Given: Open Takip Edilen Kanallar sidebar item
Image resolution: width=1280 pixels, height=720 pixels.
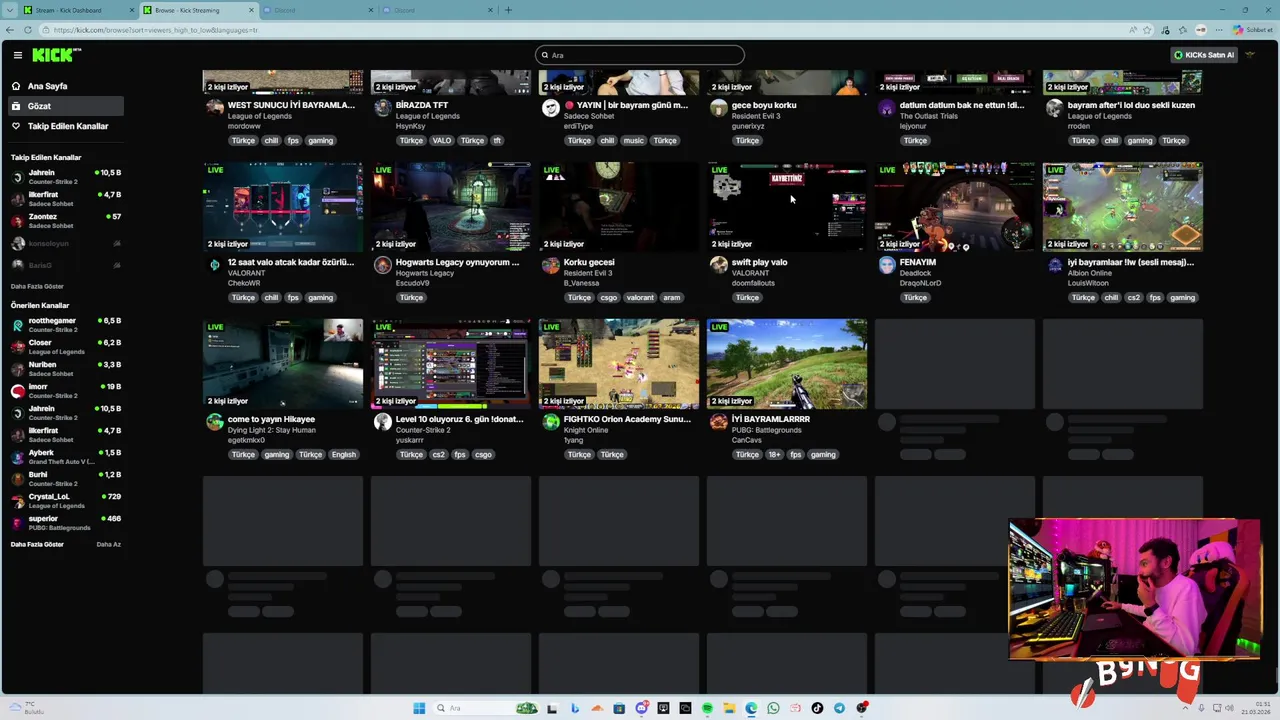Looking at the screenshot, I should [65, 126].
